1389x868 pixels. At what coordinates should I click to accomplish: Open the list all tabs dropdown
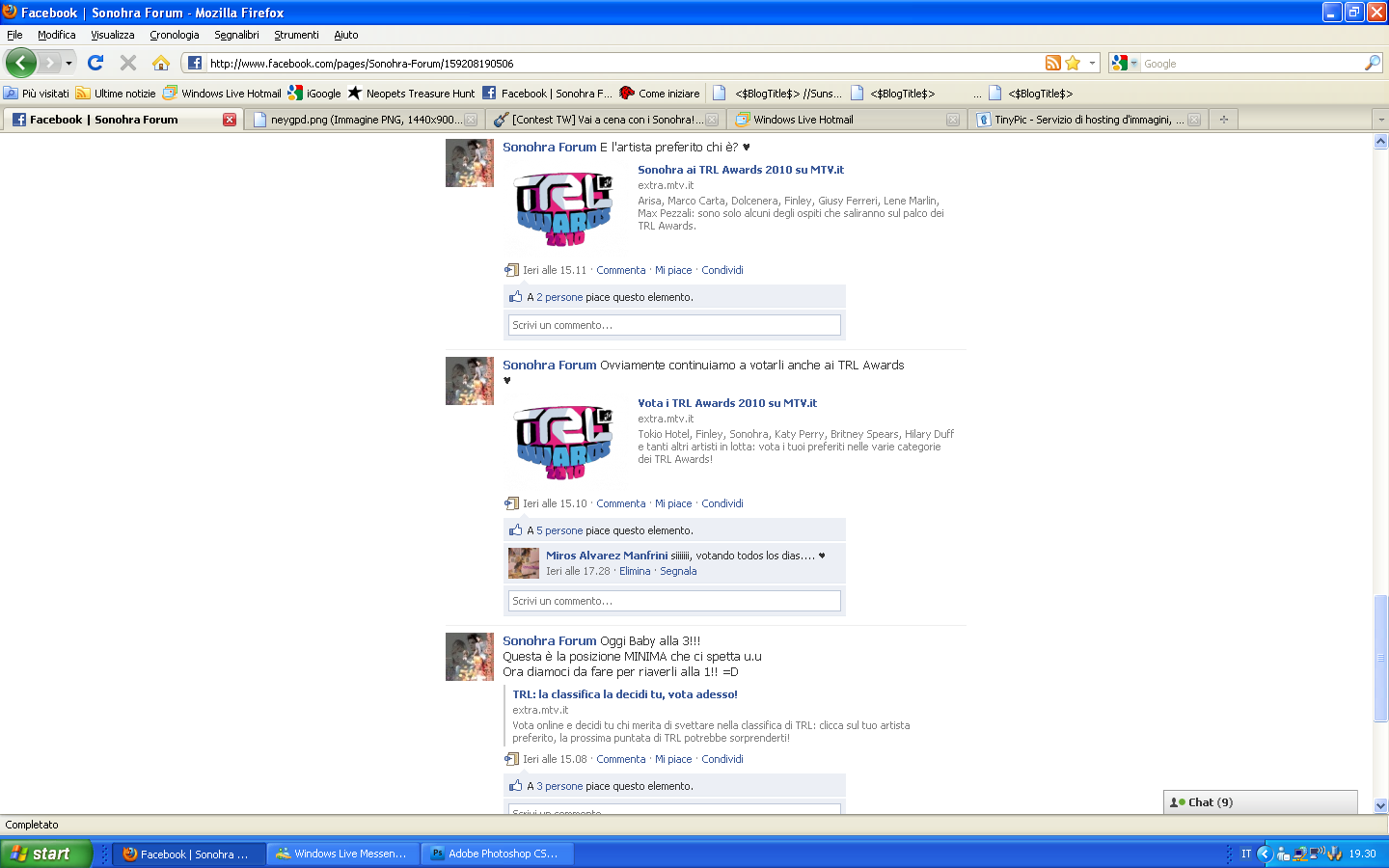[x=1380, y=120]
